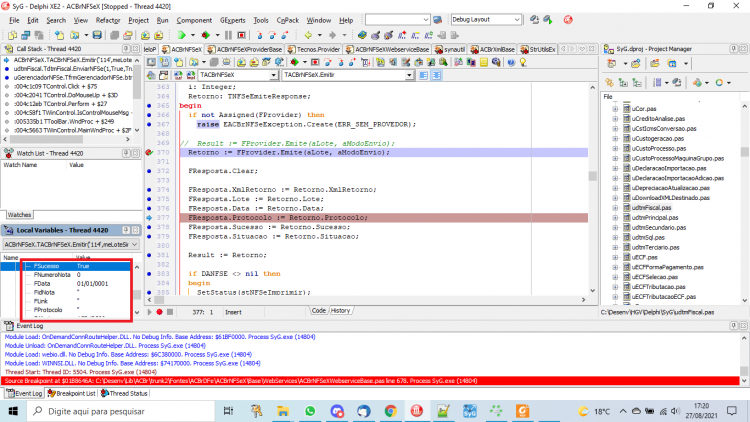Start macro recording with red circle
The width and height of the screenshot is (750, 422).
(160, 312)
